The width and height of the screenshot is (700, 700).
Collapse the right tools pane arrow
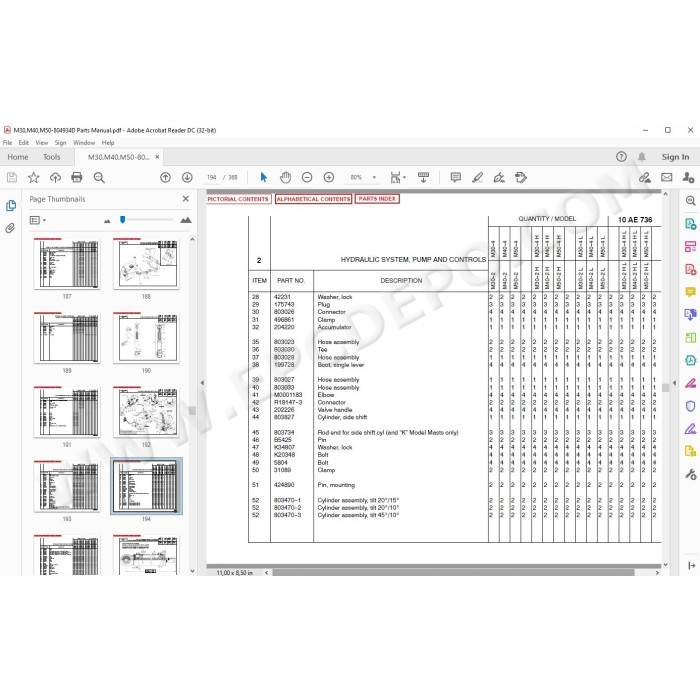click(x=674, y=383)
